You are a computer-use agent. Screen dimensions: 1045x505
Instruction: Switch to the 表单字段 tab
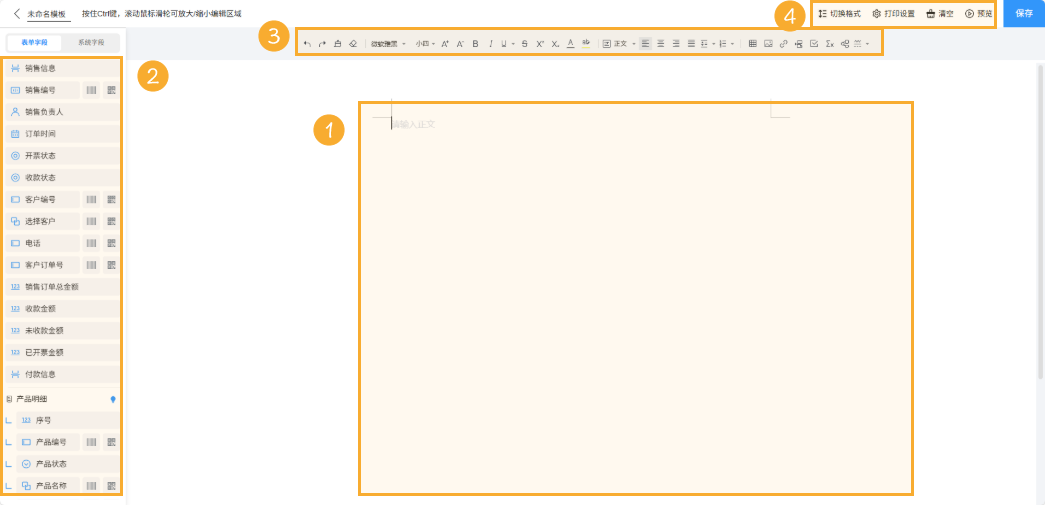(x=35, y=43)
